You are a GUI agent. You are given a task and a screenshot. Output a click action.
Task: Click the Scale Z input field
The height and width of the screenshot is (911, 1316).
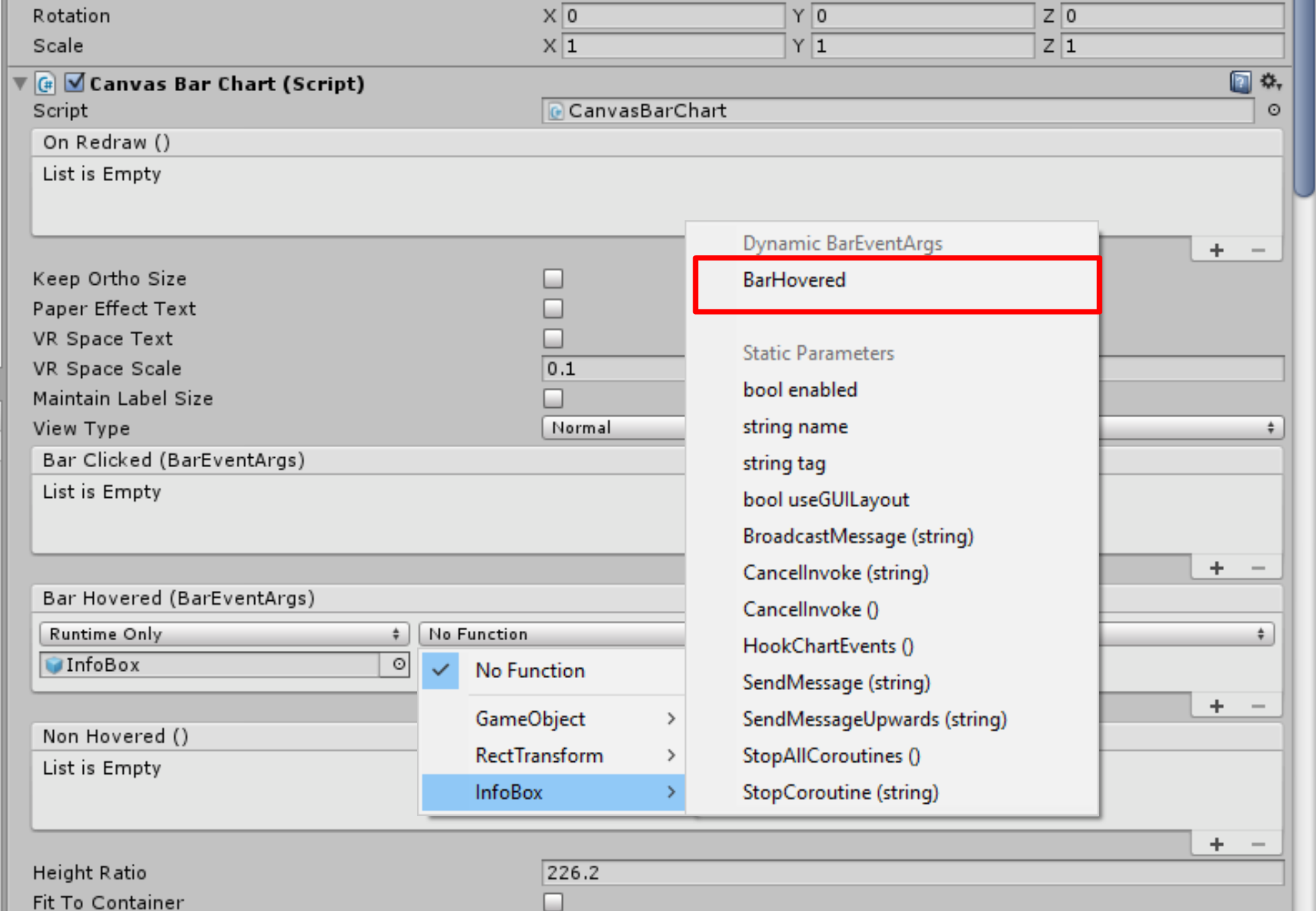[x=1172, y=45]
